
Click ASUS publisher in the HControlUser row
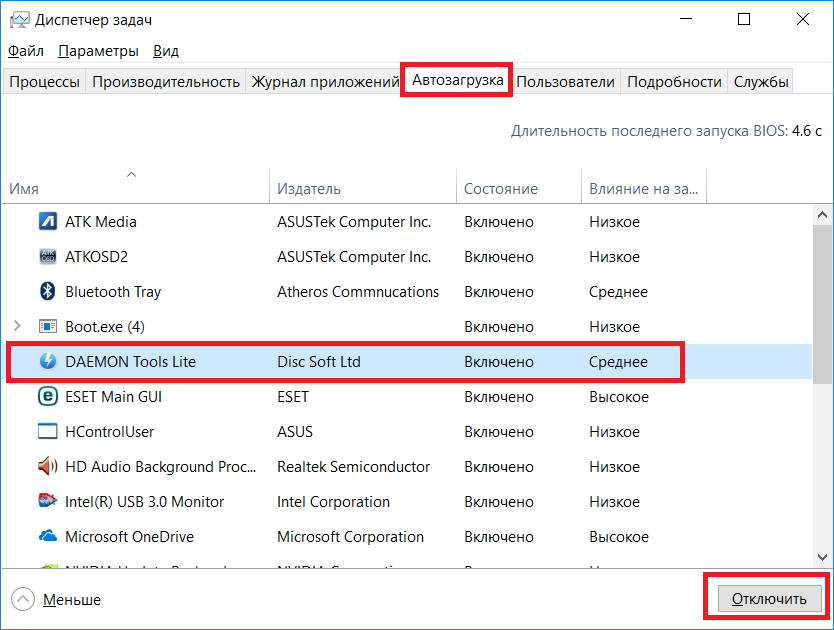pyautogui.click(x=295, y=432)
